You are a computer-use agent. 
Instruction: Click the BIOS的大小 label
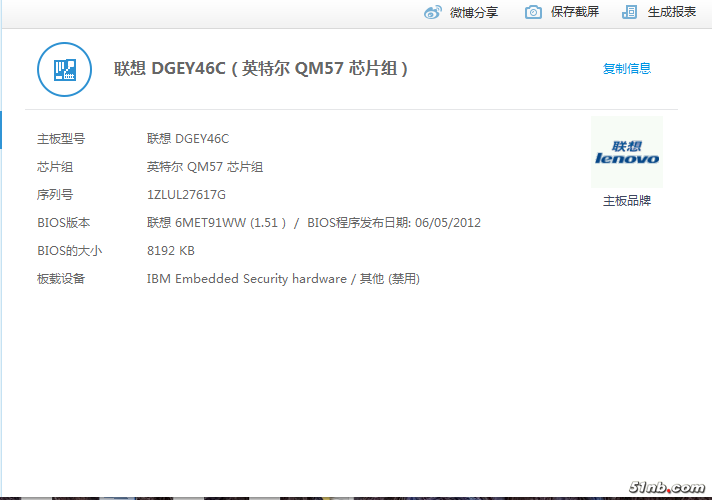coord(69,251)
